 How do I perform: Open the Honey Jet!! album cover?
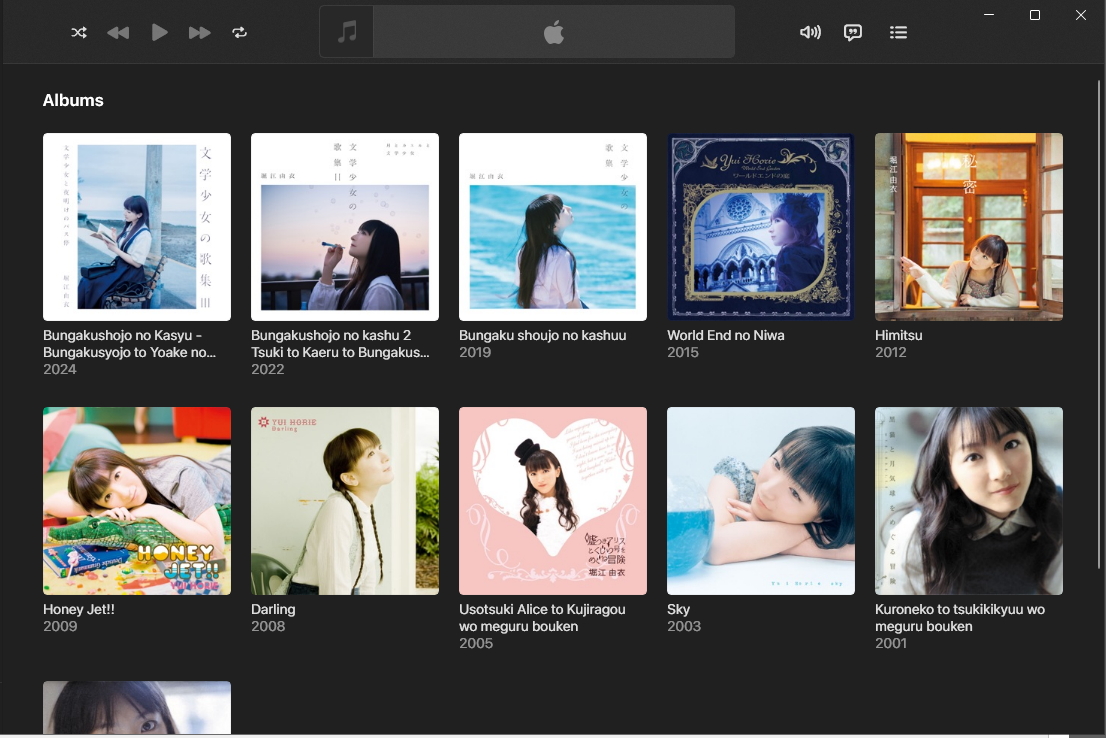tap(137, 500)
